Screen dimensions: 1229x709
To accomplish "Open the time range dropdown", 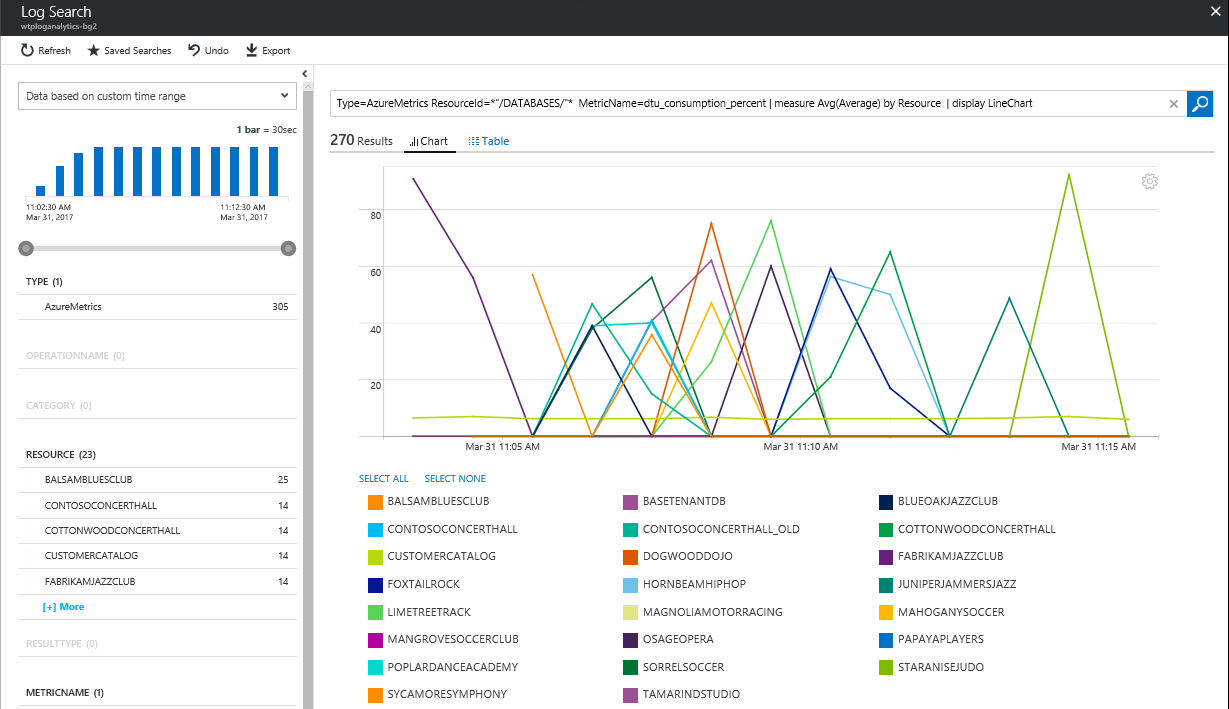I will (x=157, y=96).
